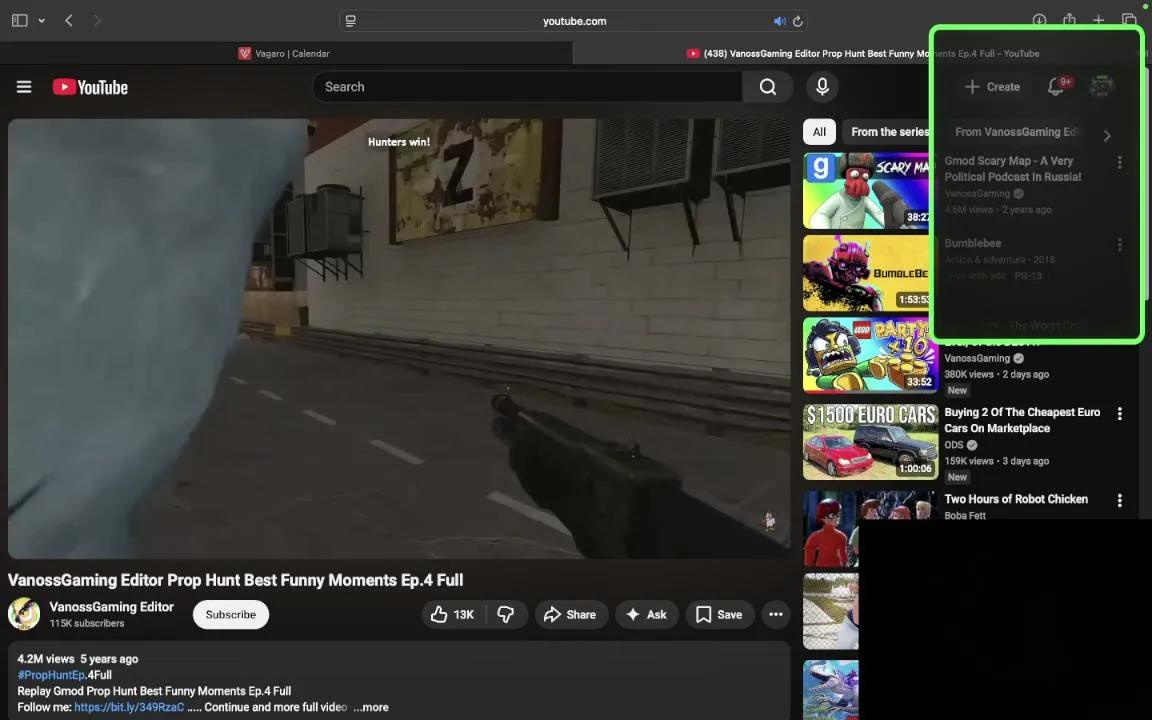Open ODS channel name
1152x720 pixels.
click(954, 445)
